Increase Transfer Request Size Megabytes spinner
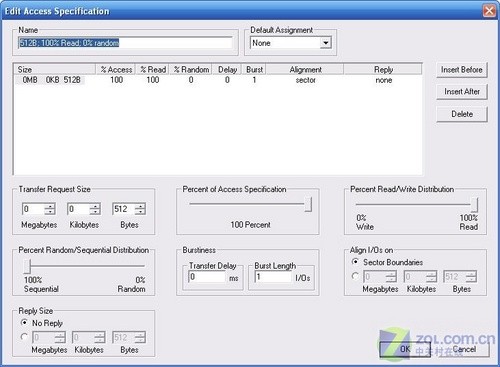500x367 pixels. click(50, 206)
